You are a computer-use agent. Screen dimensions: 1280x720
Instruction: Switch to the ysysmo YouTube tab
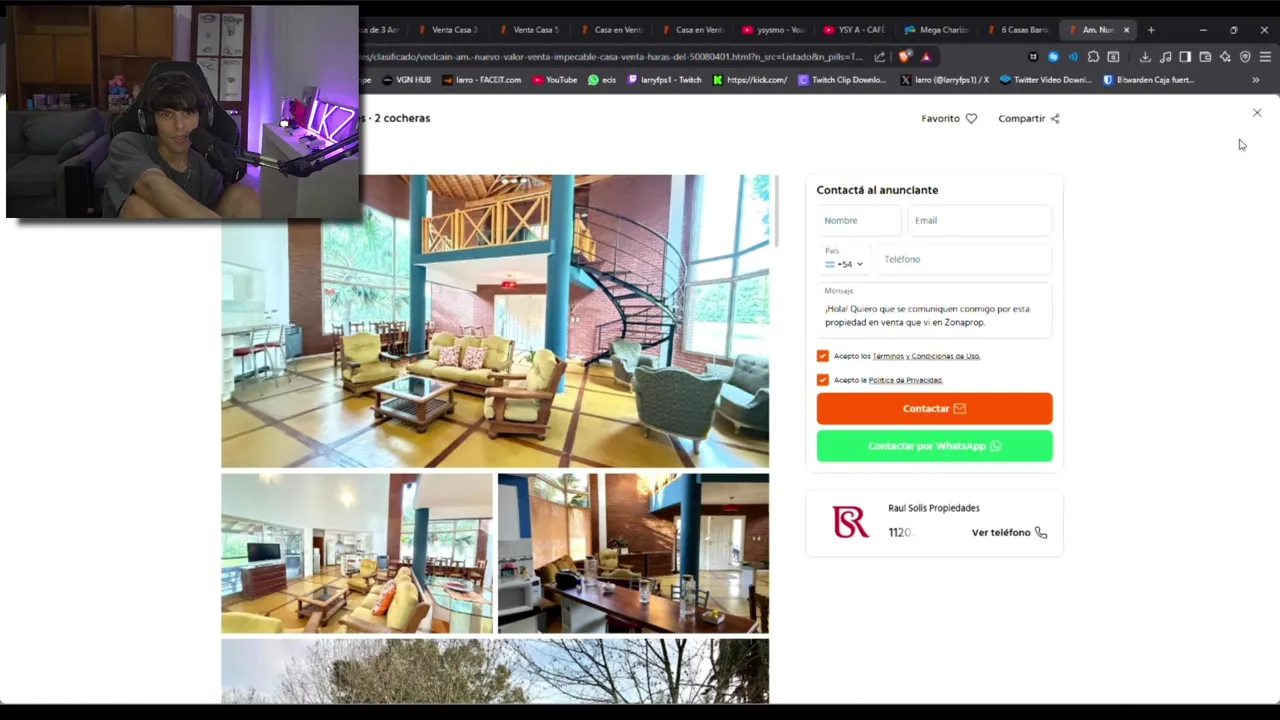pos(774,30)
